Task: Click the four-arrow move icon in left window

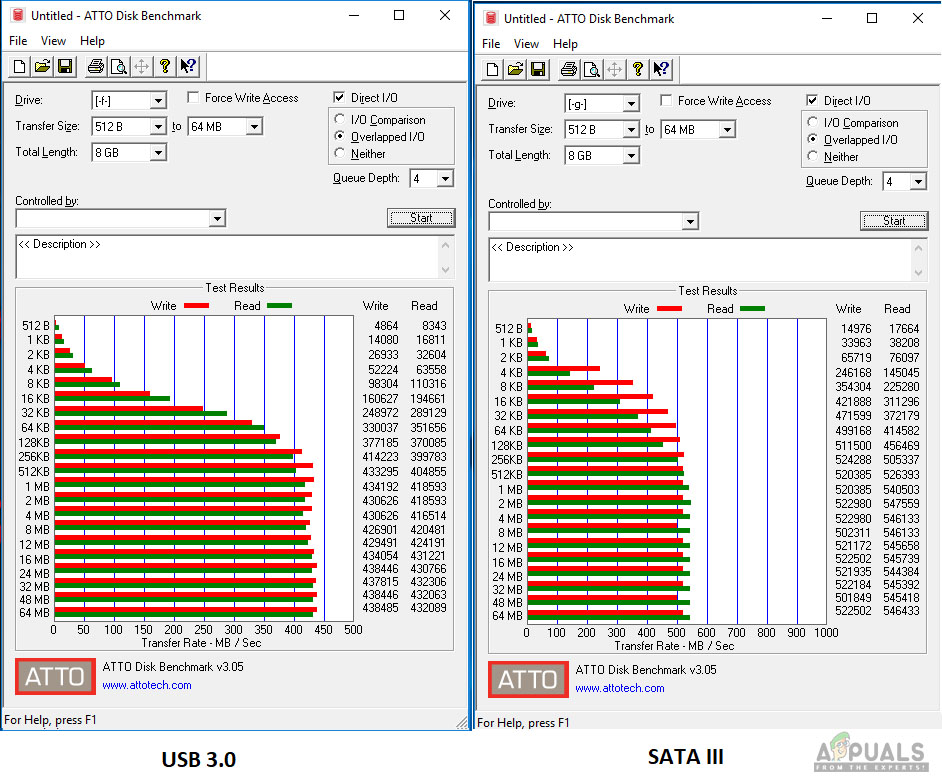Action: coord(141,66)
